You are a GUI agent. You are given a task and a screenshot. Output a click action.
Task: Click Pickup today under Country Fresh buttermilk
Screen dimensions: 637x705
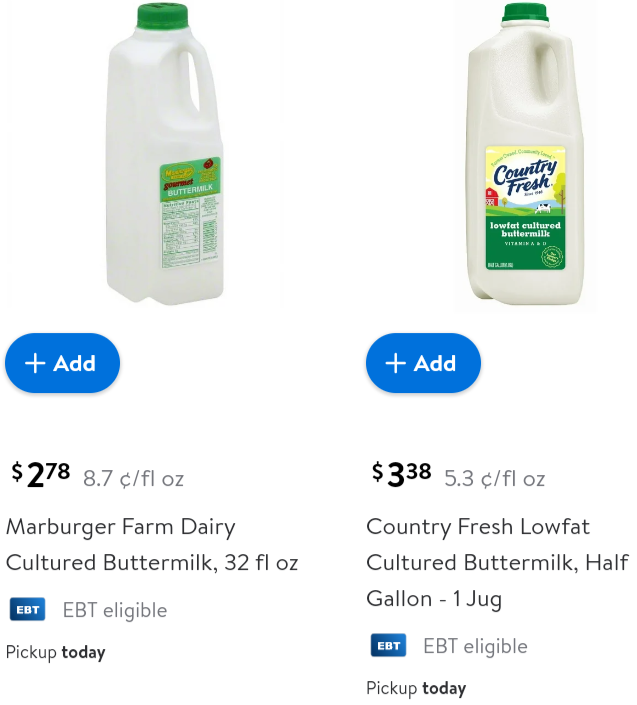pyautogui.click(x=416, y=688)
